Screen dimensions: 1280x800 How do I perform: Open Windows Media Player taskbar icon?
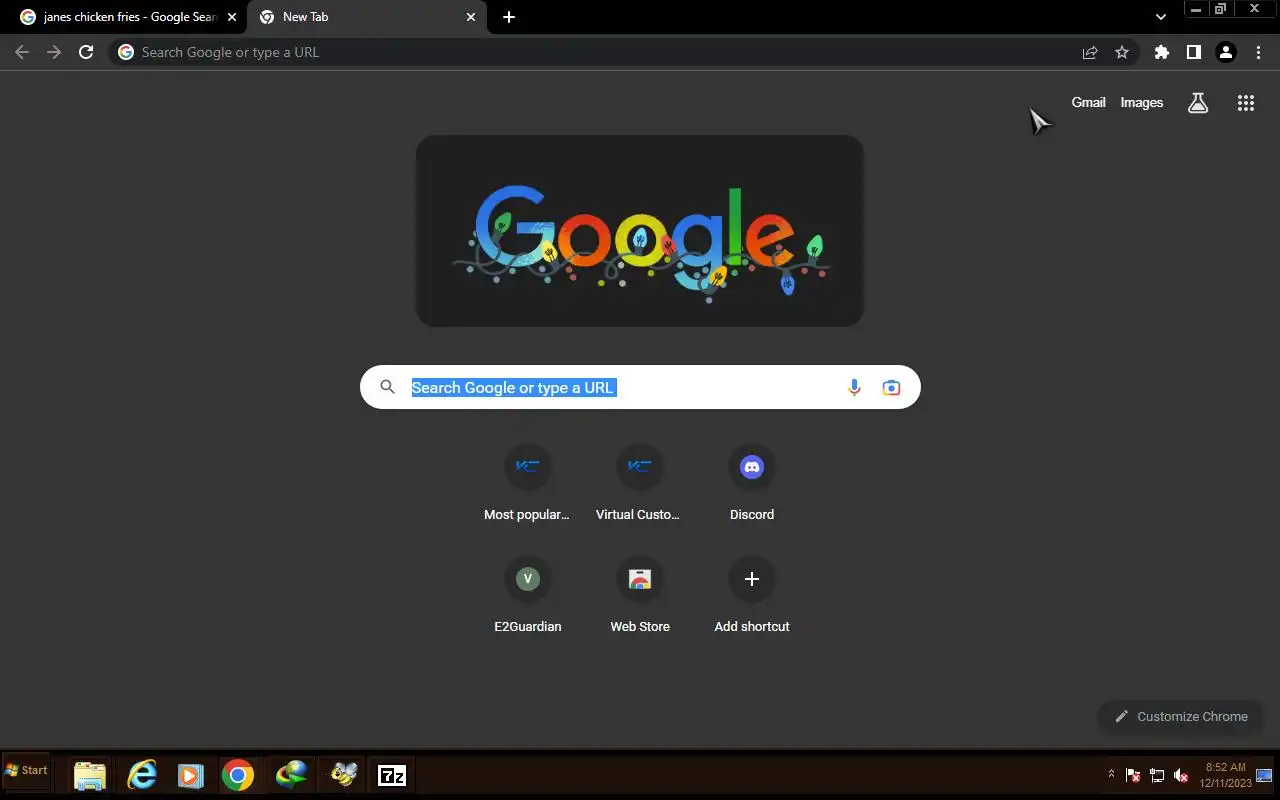pyautogui.click(x=190, y=775)
